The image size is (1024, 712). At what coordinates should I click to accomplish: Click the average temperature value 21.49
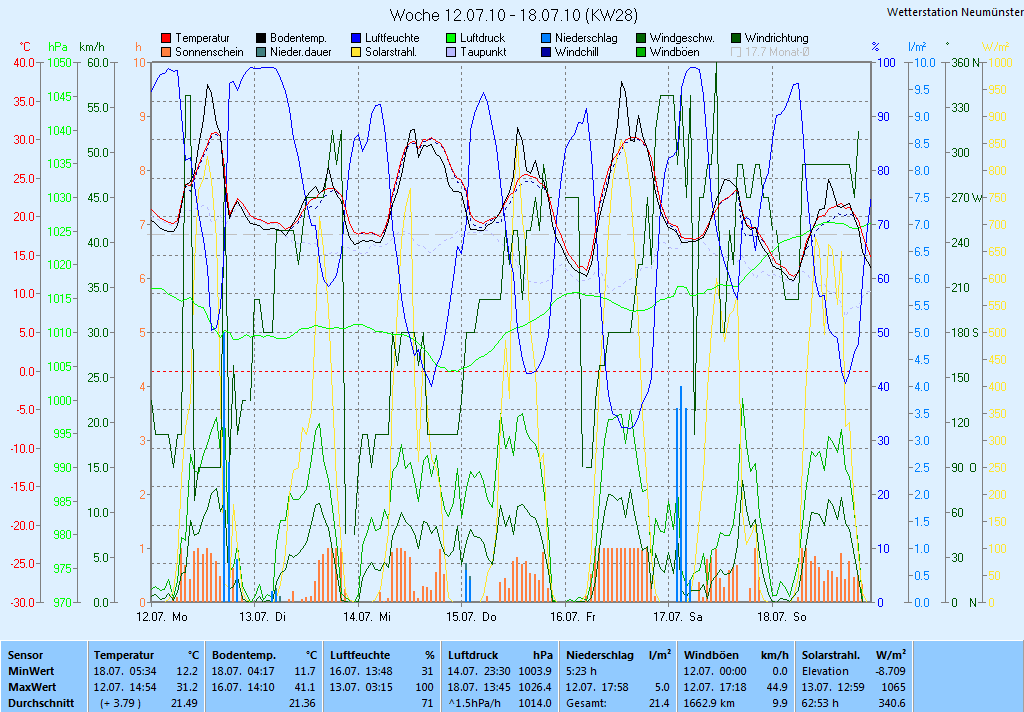pos(184,704)
